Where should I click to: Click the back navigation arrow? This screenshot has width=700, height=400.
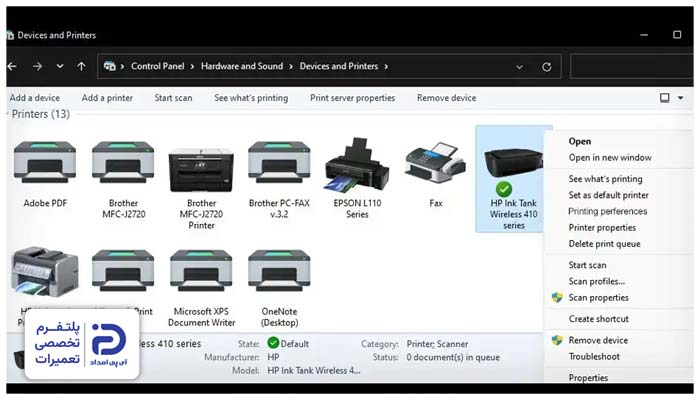(x=12, y=67)
